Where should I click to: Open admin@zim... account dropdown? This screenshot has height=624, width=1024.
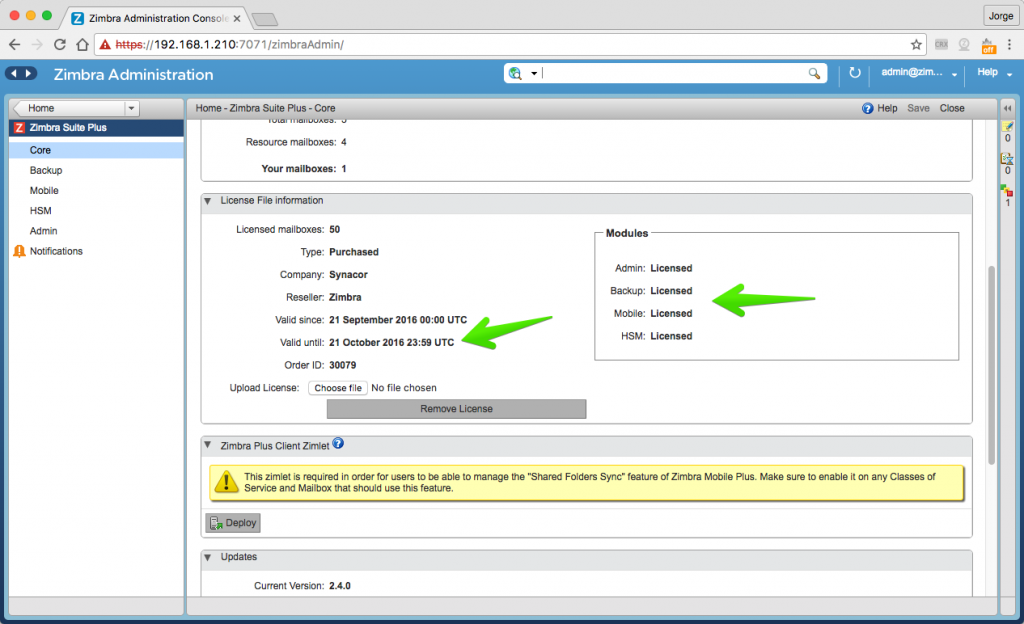(x=919, y=72)
